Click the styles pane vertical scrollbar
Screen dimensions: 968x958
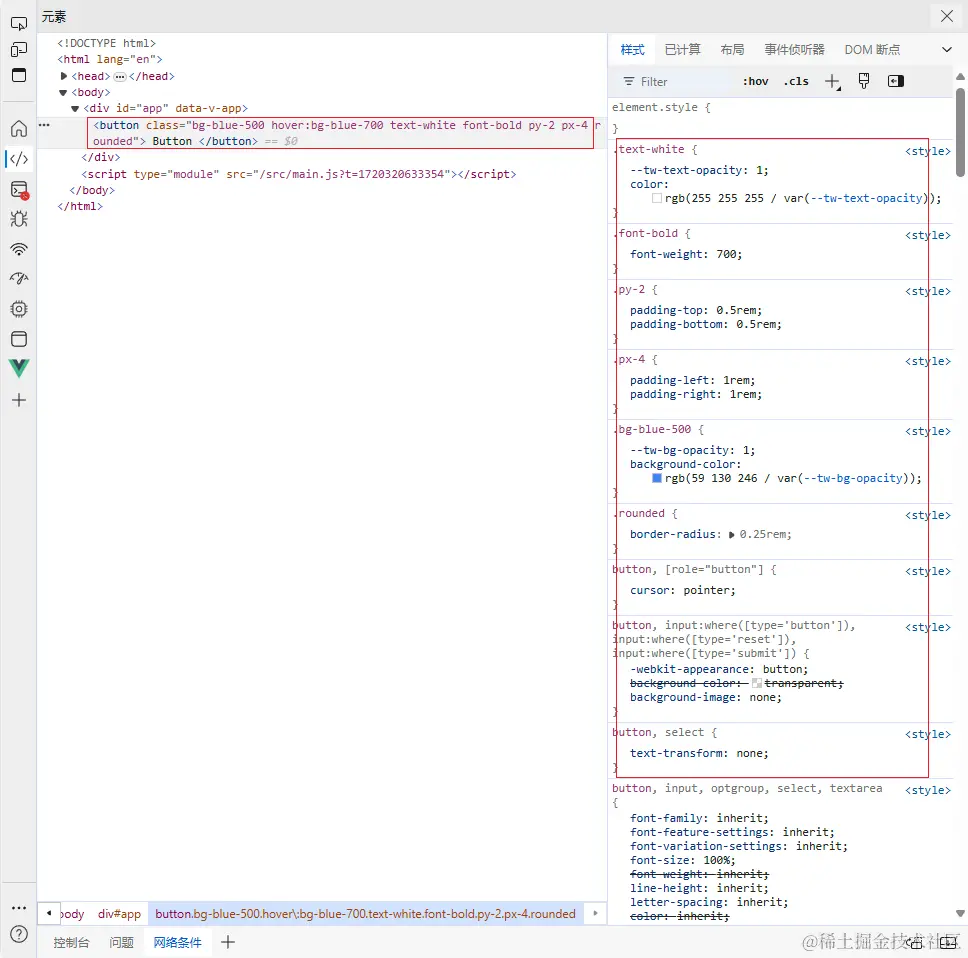coord(961,133)
